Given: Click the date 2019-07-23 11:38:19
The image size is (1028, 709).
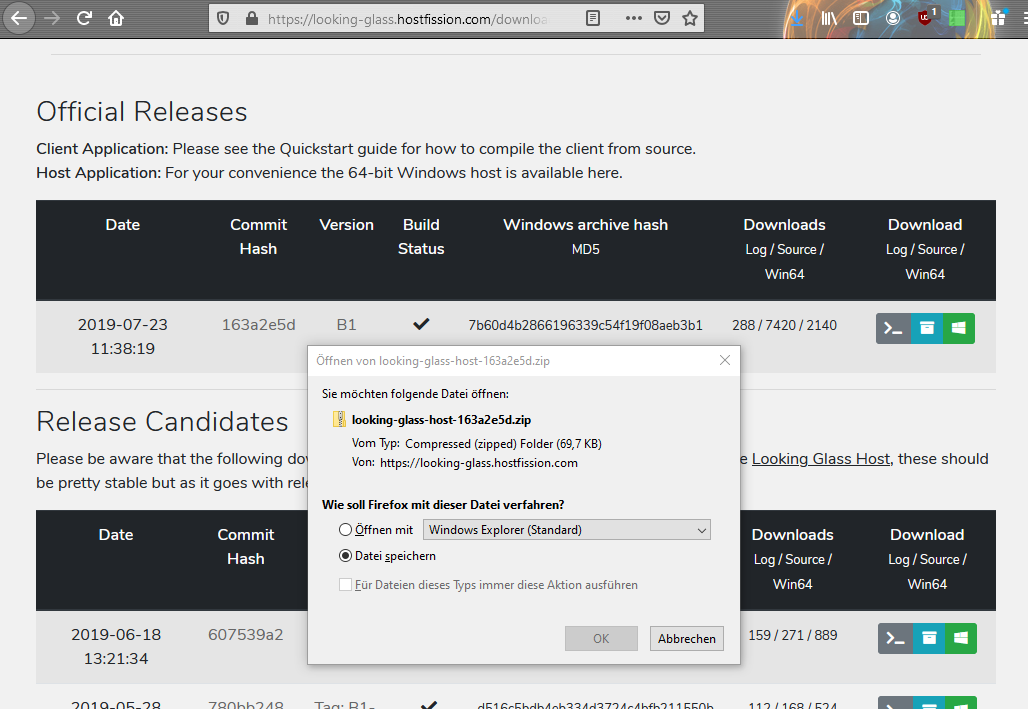Looking at the screenshot, I should tap(123, 336).
